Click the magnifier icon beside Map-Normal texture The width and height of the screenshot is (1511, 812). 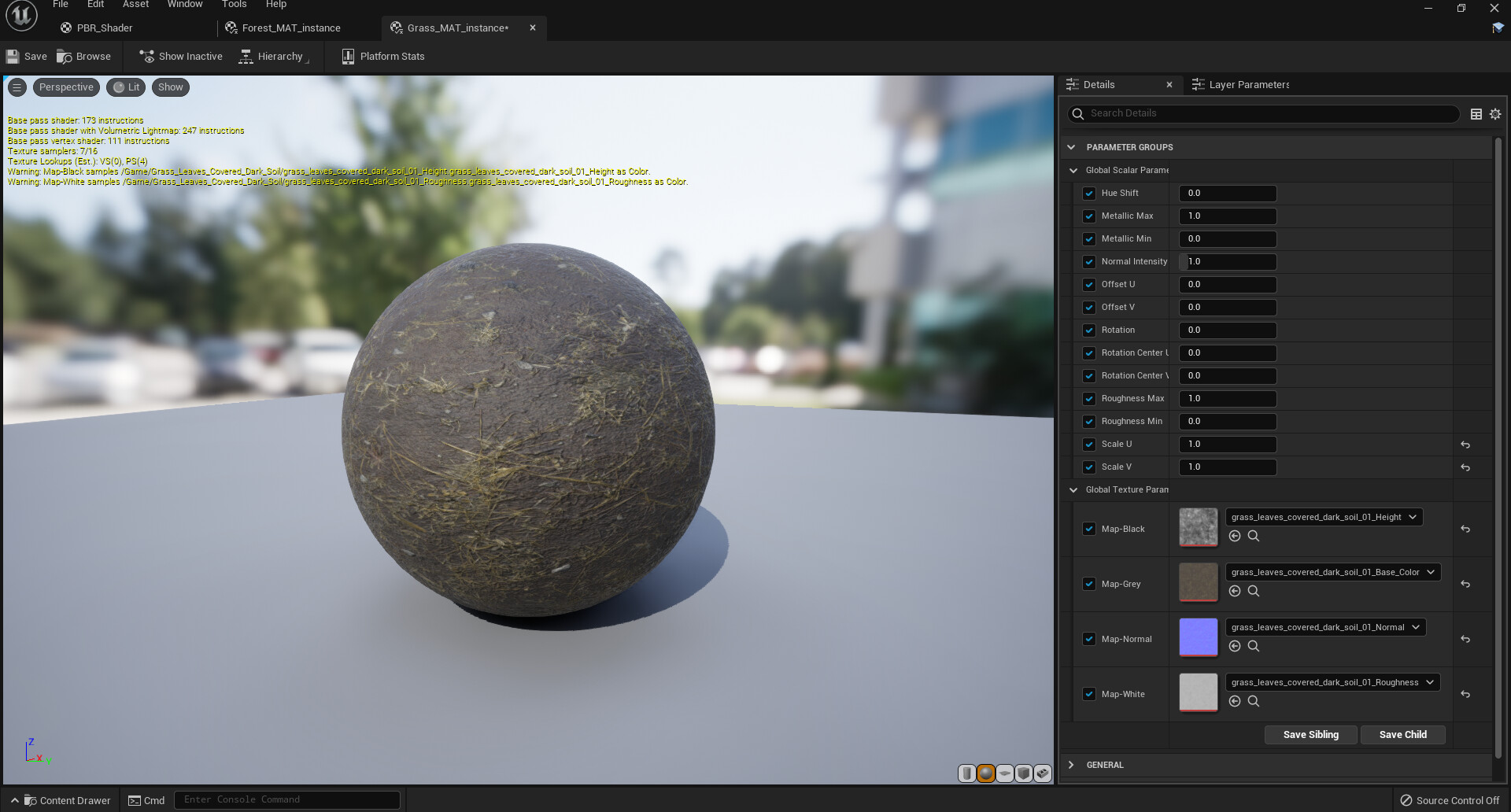tap(1254, 646)
